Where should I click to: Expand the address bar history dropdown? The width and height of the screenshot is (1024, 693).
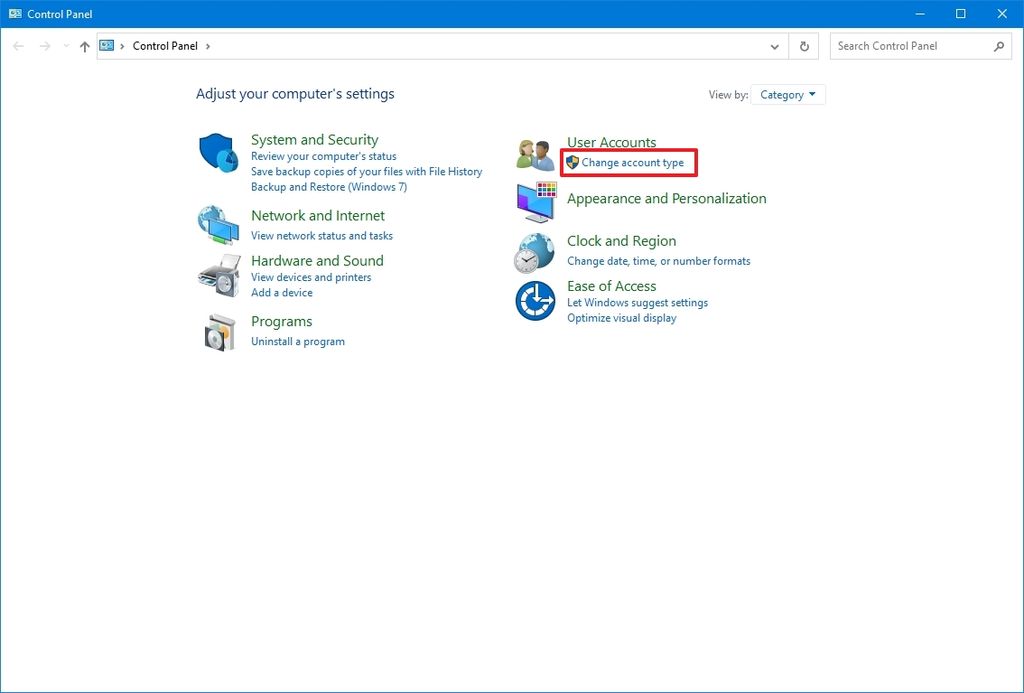pos(774,46)
